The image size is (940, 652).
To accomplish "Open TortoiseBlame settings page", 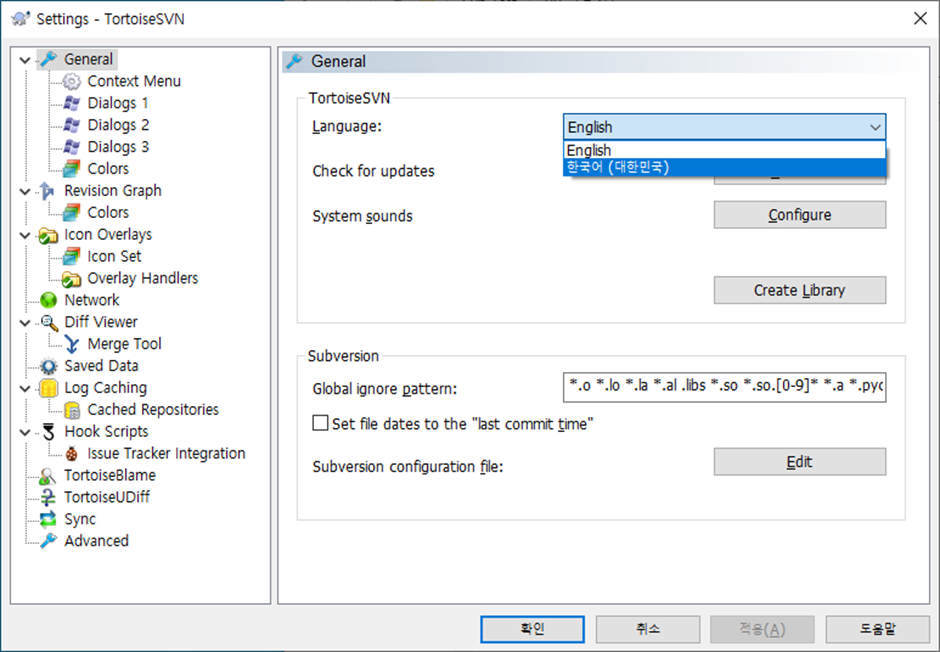I will (110, 476).
